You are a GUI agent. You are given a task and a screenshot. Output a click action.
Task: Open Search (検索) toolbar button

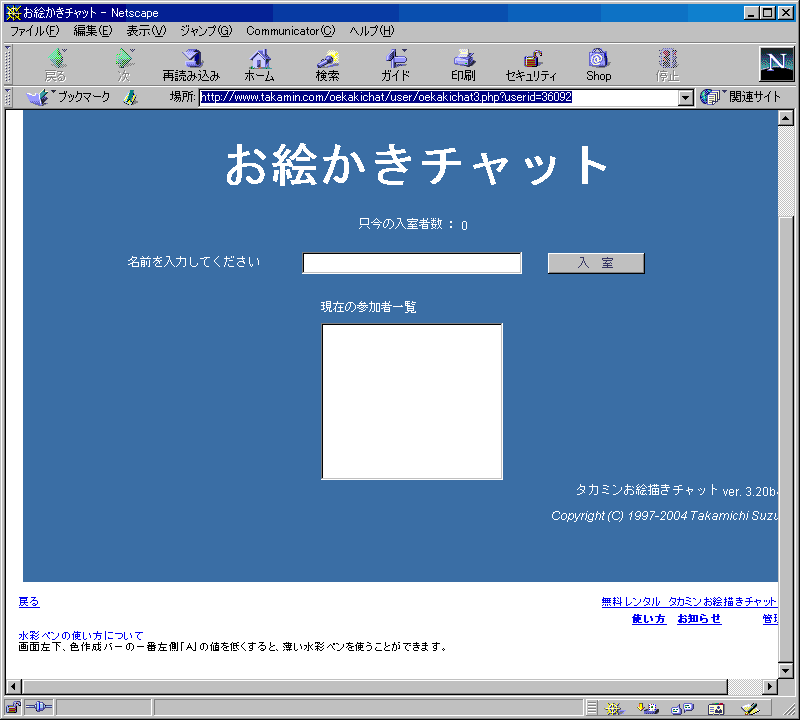coord(328,65)
